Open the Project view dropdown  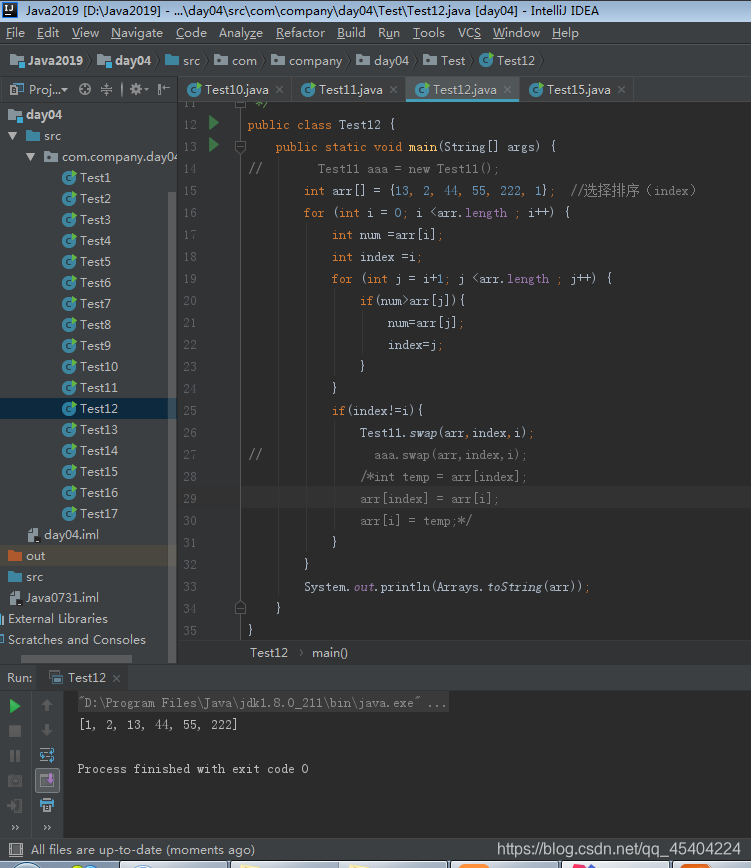click(39, 89)
